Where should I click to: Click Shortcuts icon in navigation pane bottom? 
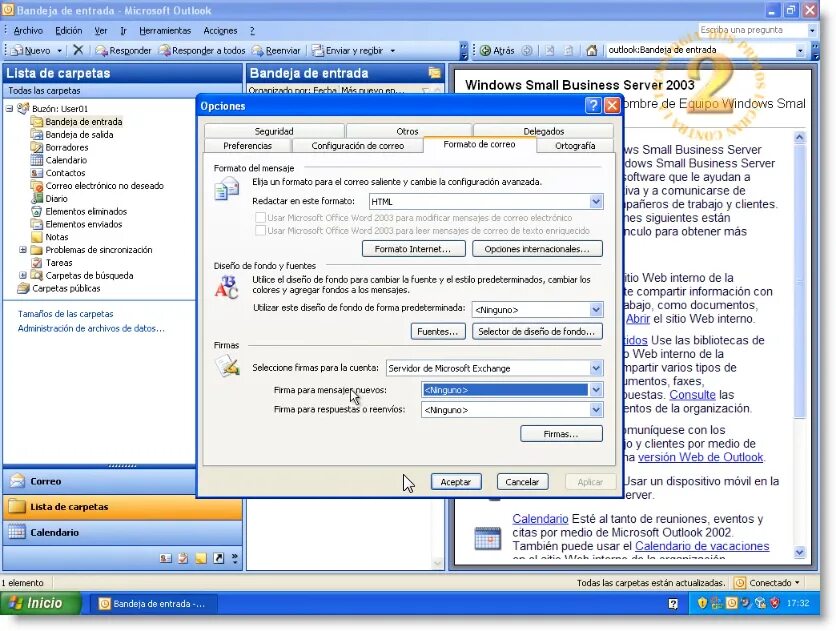[x=218, y=558]
